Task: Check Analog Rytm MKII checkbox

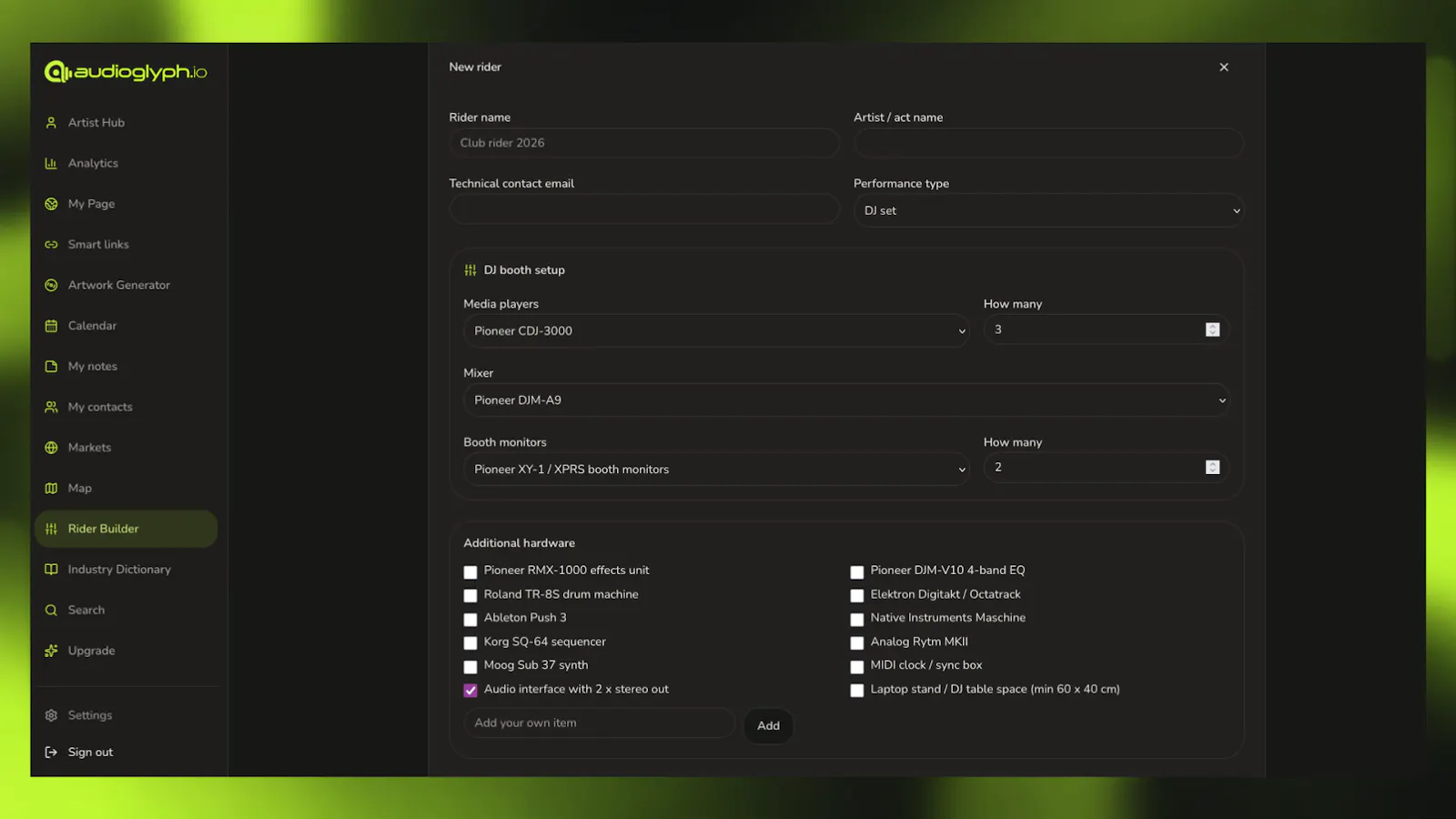Action: 857,643
